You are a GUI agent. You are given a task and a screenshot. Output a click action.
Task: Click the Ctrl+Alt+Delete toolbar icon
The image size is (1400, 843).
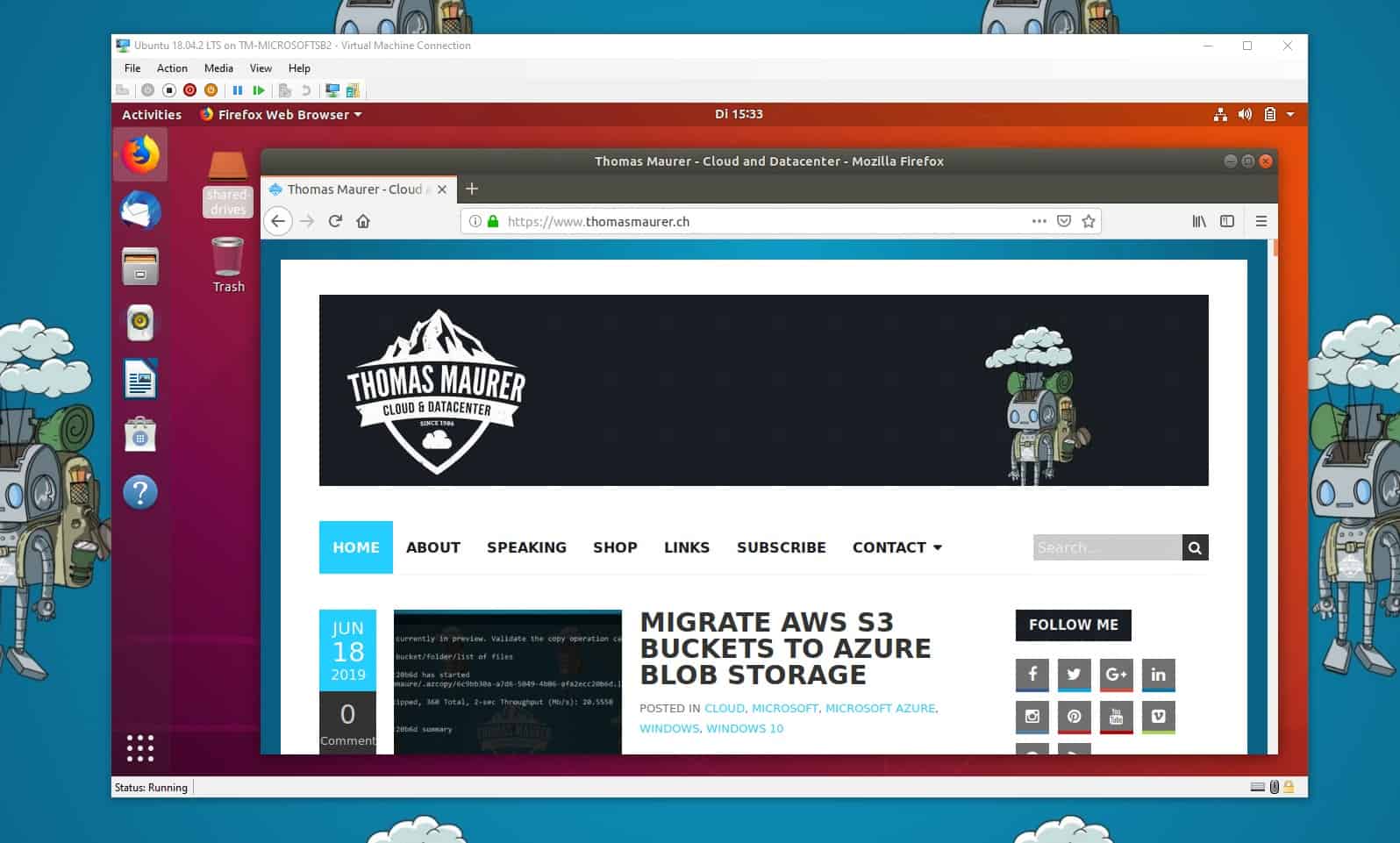(123, 90)
